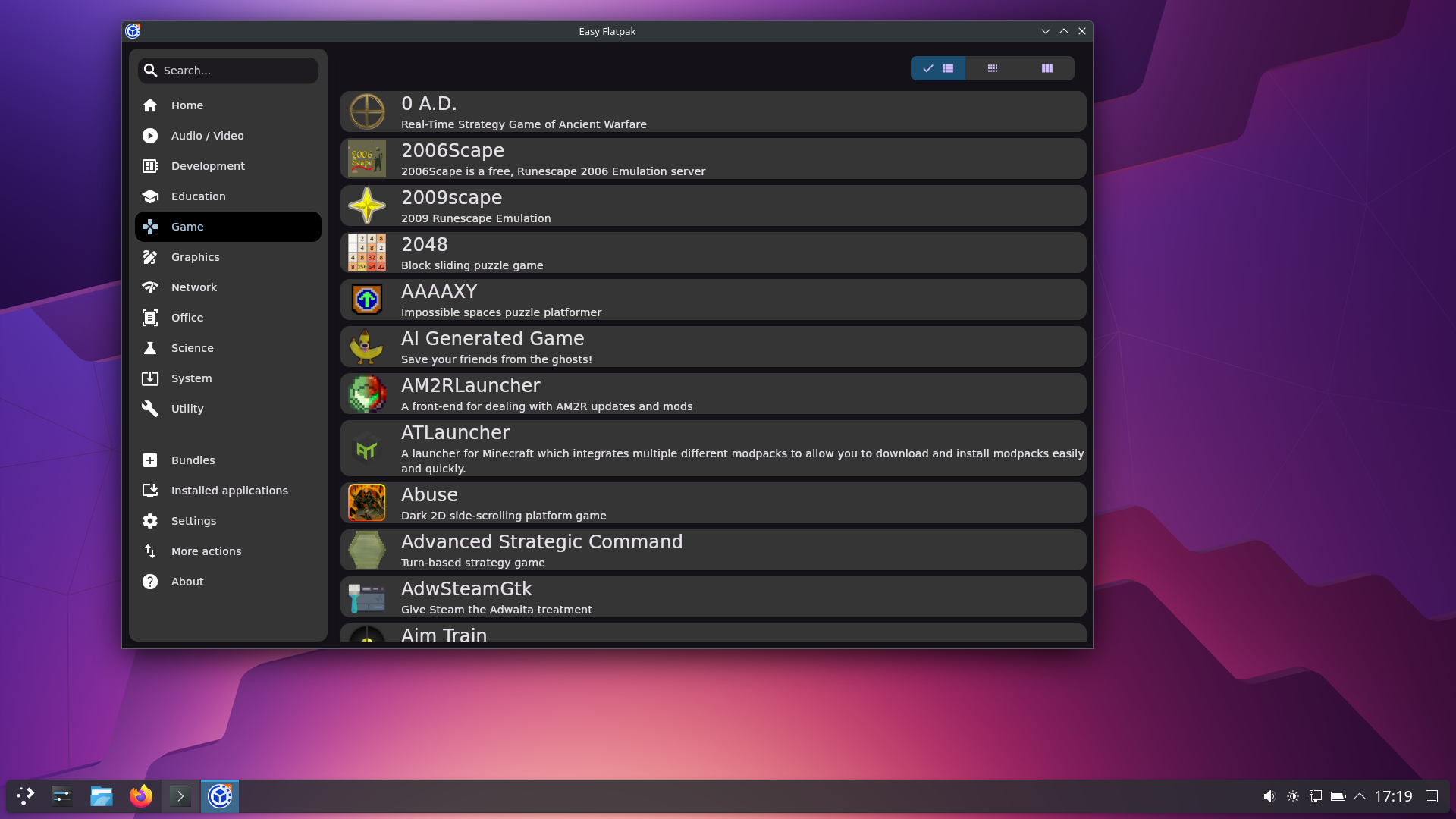Select the Development category icon
1456x819 pixels.
pyautogui.click(x=150, y=166)
